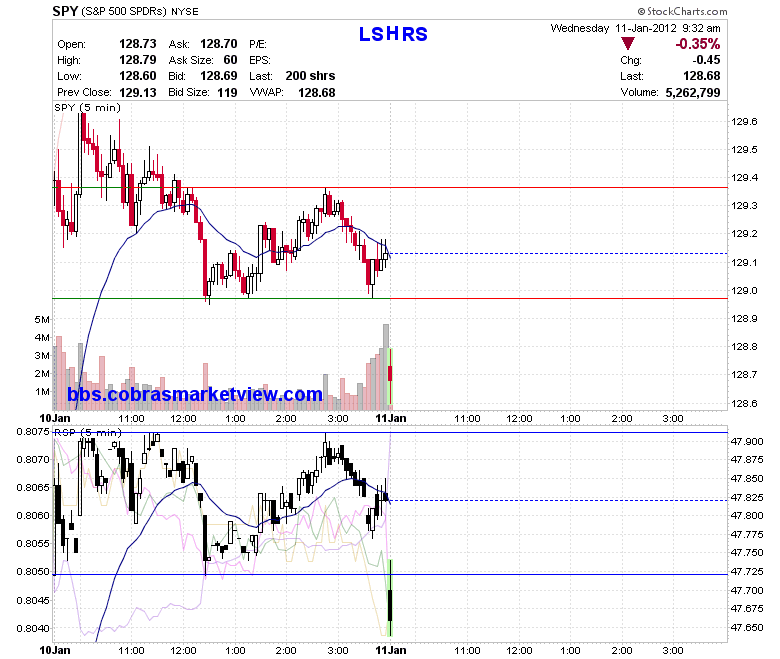Click the 5M volume axis label

[x=42, y=319]
